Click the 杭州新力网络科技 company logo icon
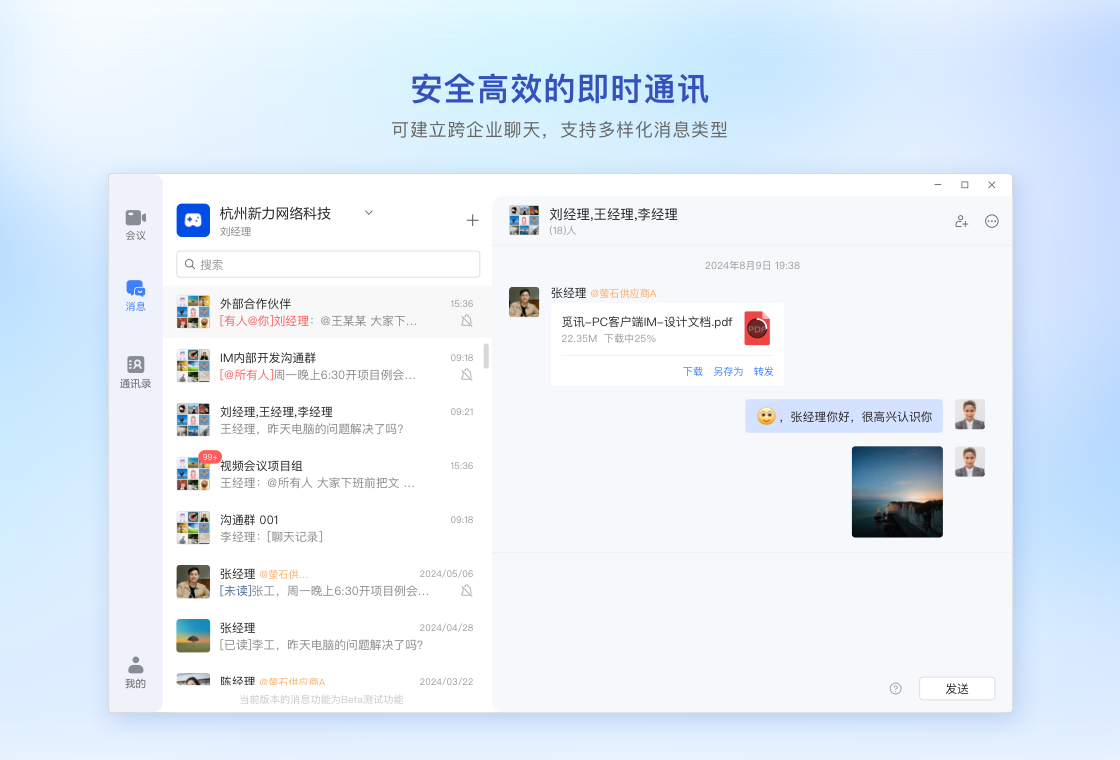This screenshot has height=760, width=1120. [194, 220]
